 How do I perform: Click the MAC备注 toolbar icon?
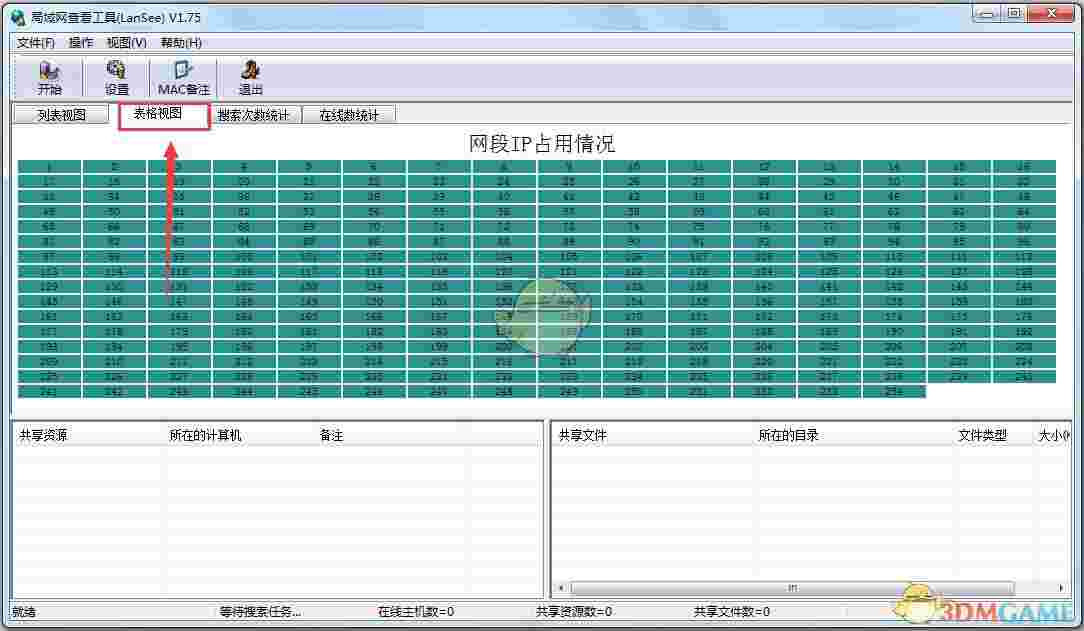coord(183,77)
